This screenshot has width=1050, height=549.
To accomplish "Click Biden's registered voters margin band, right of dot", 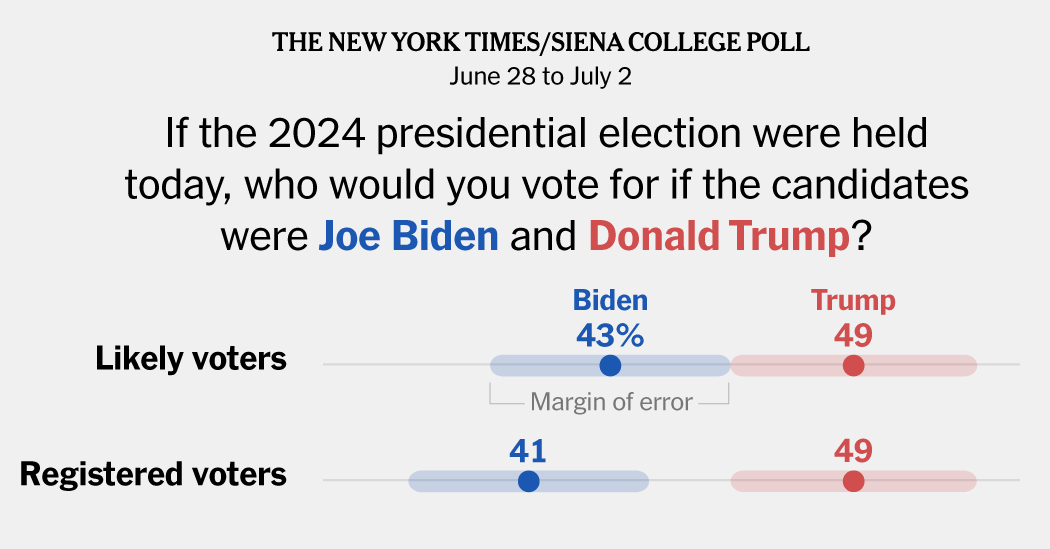I will click(595, 481).
